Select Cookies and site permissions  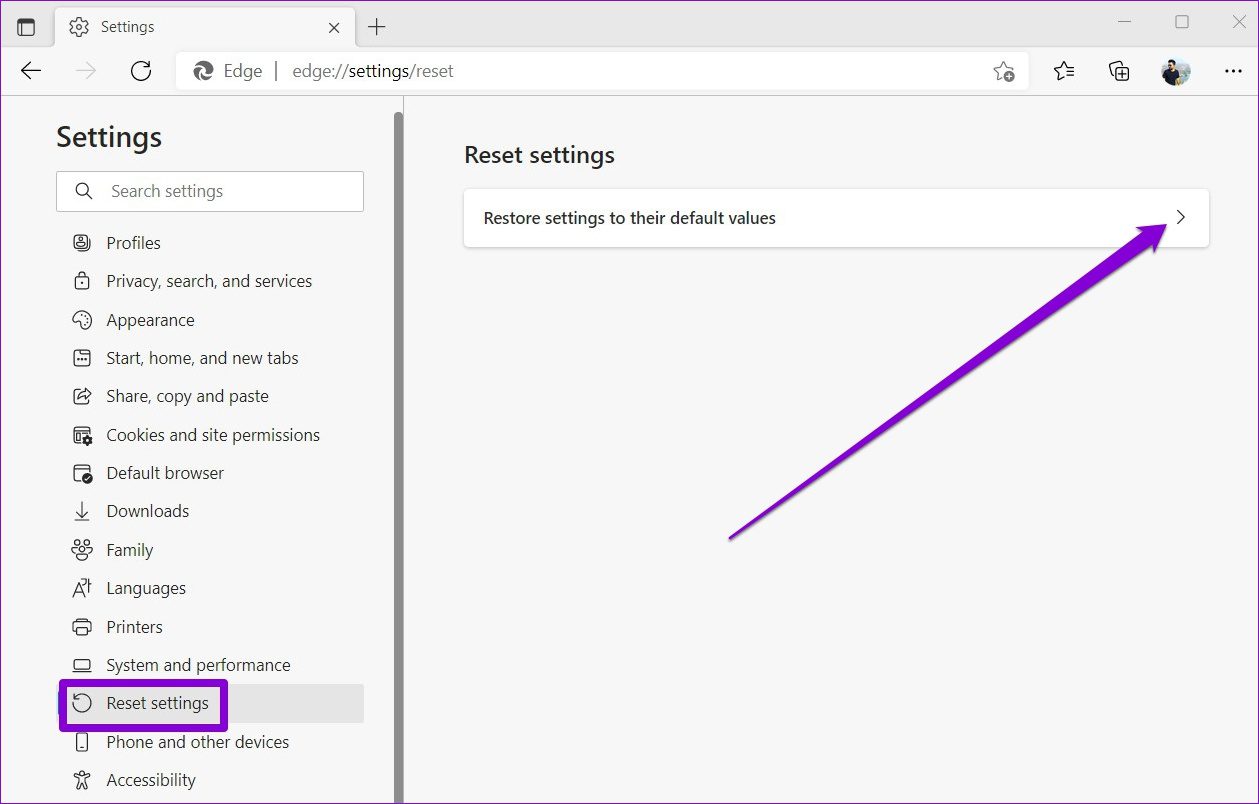point(212,435)
